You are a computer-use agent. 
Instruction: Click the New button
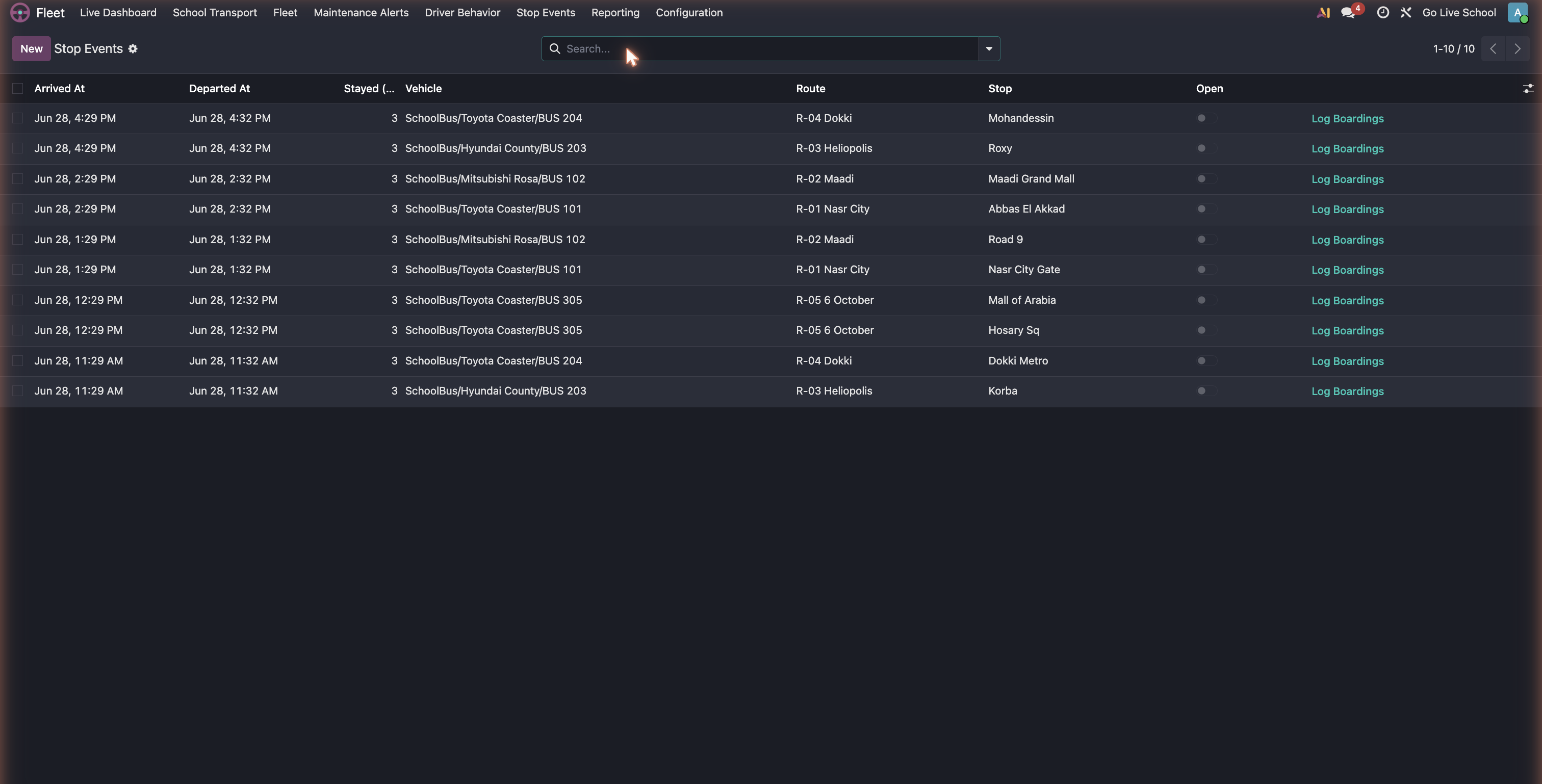pyautogui.click(x=31, y=49)
